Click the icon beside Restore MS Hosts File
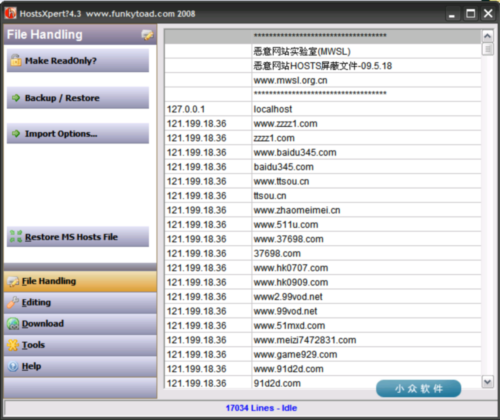Screen dimensions: 500x420 point(16,236)
